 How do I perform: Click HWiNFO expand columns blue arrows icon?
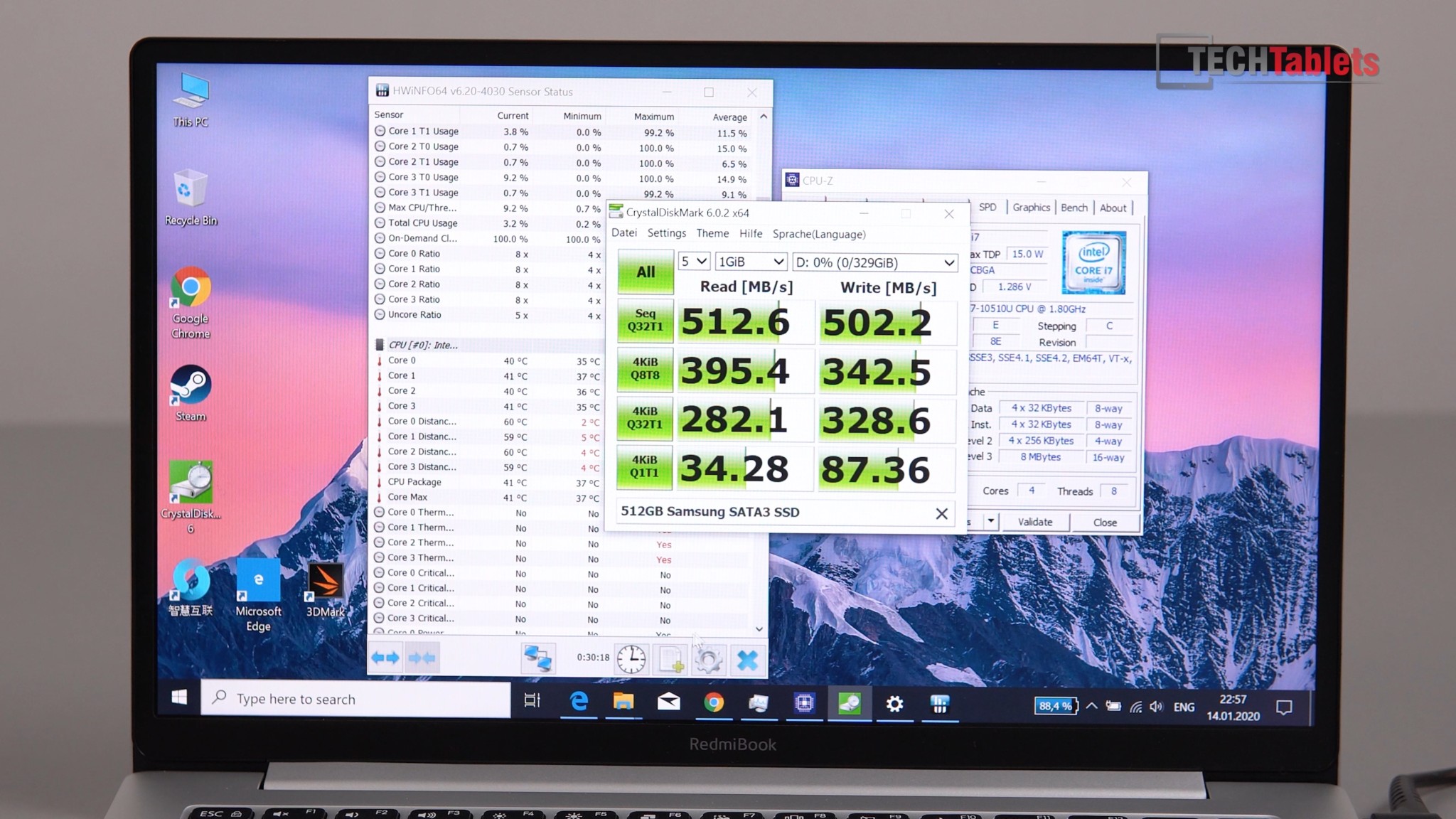click(x=386, y=658)
